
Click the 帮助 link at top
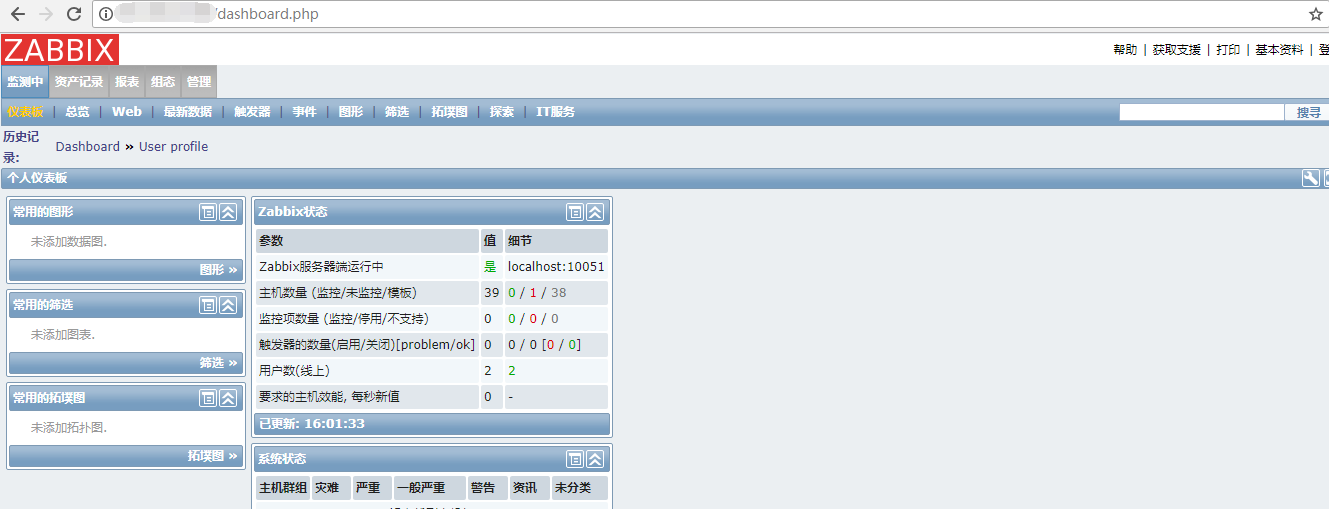click(x=1125, y=49)
